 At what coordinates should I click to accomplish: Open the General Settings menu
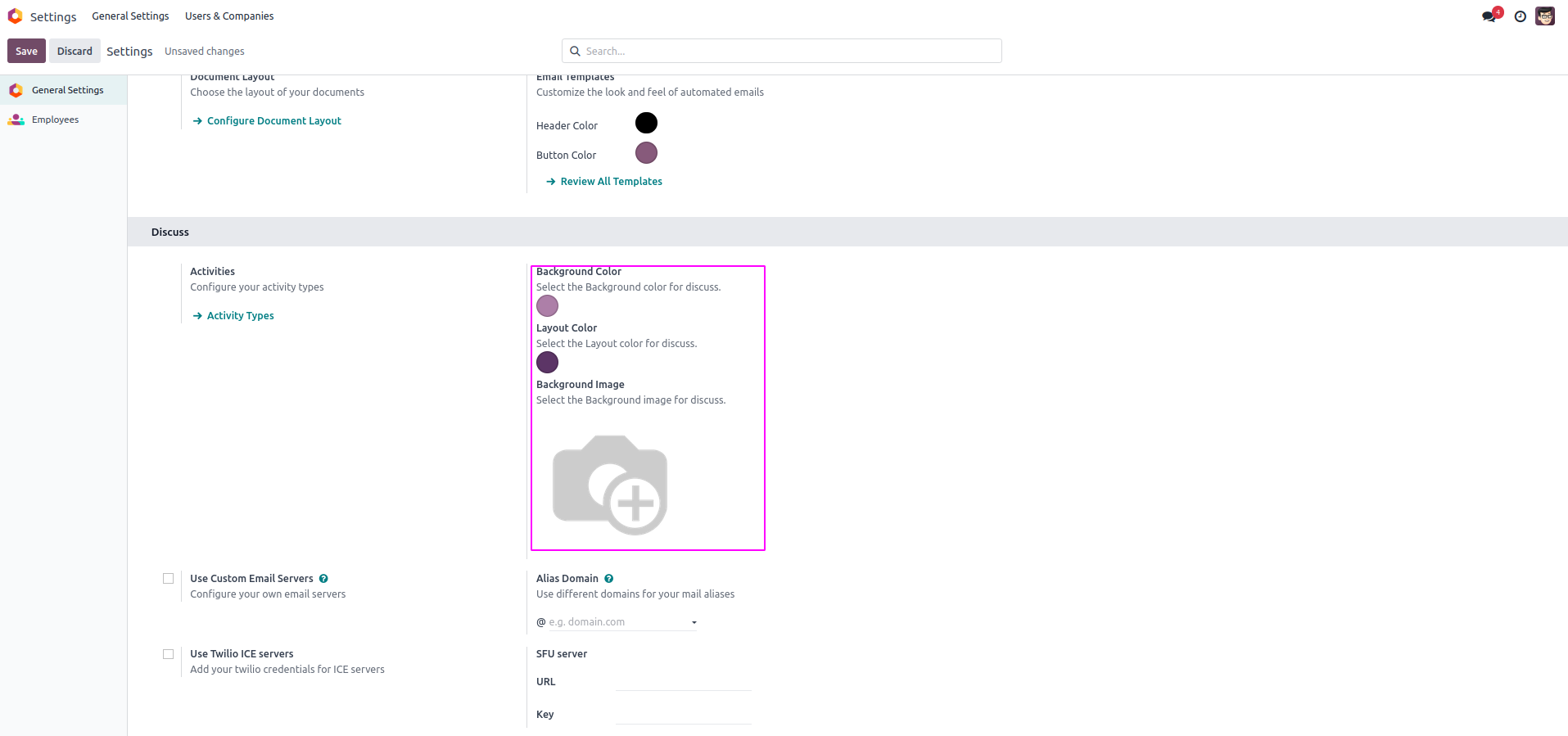130,16
